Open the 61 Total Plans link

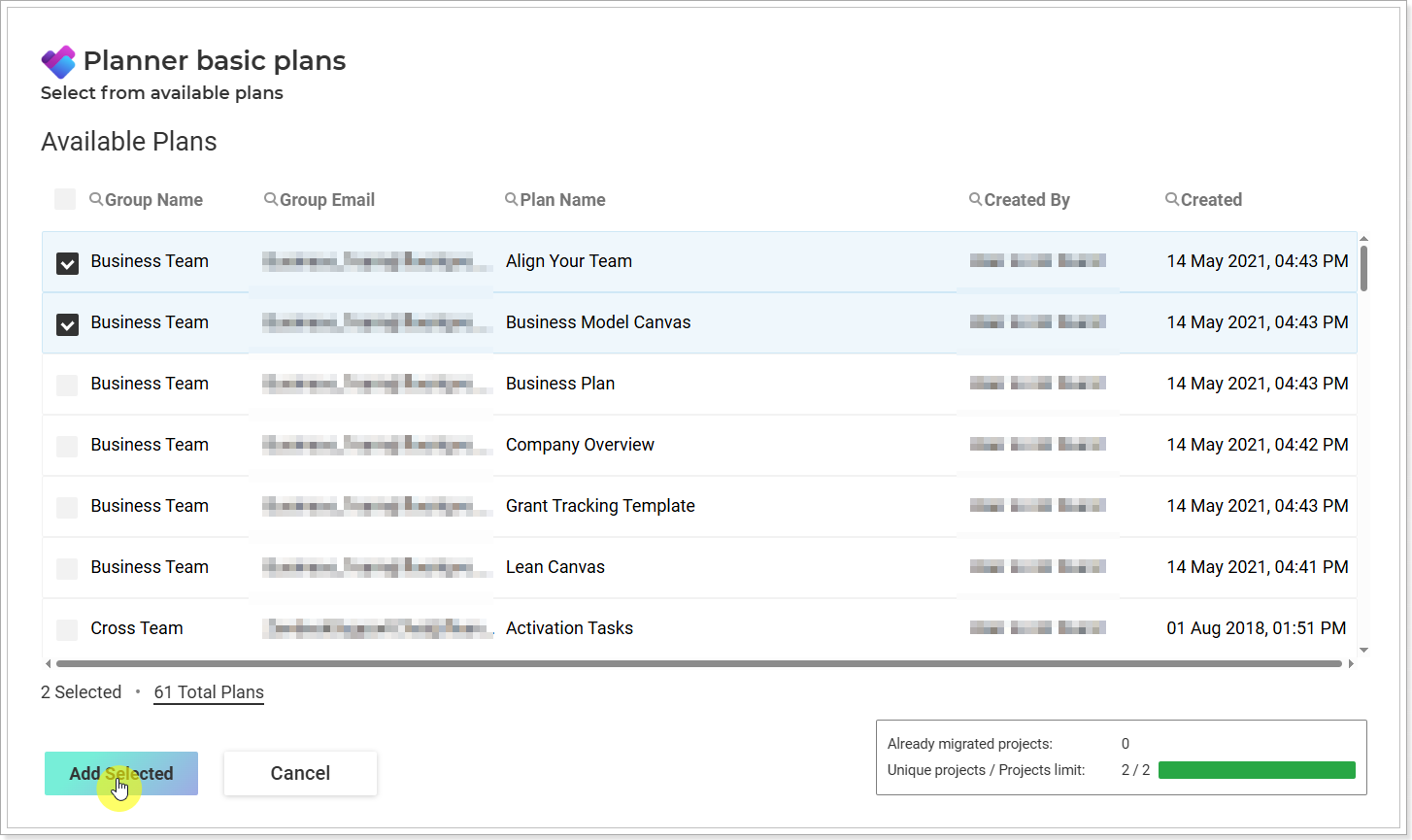click(x=209, y=692)
